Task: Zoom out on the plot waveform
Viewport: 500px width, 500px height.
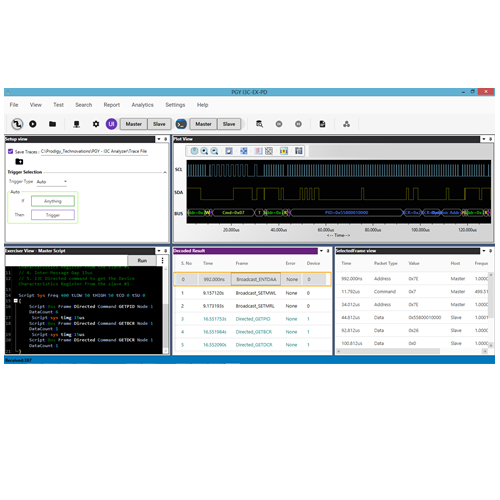Action: click(215, 151)
